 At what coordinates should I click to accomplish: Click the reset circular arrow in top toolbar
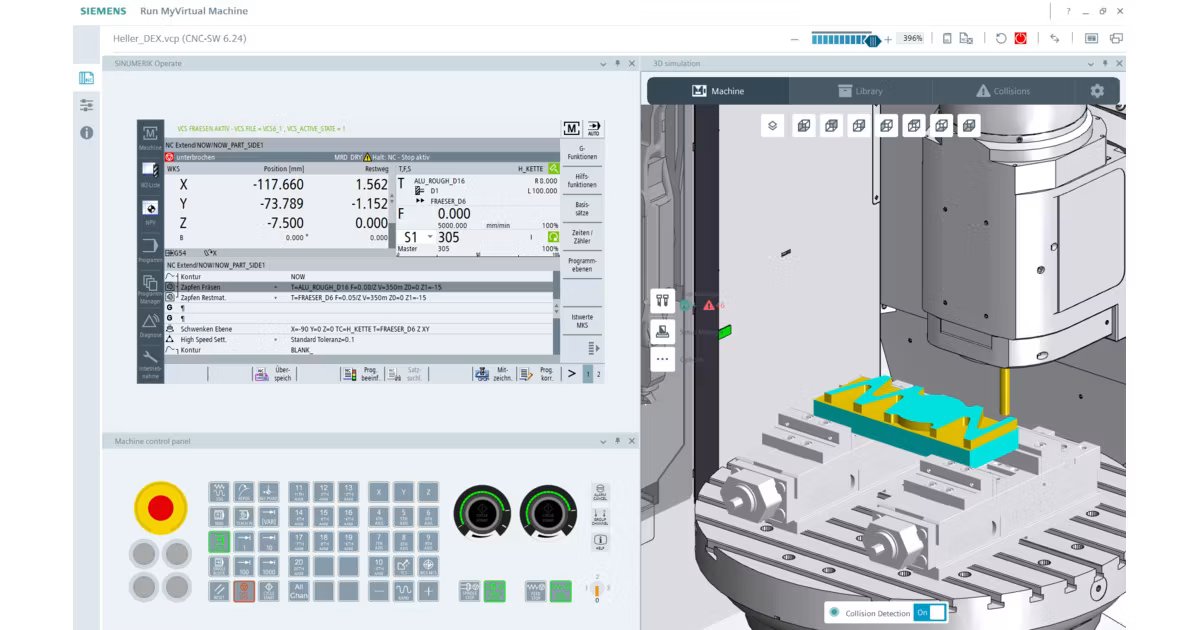click(x=1001, y=38)
